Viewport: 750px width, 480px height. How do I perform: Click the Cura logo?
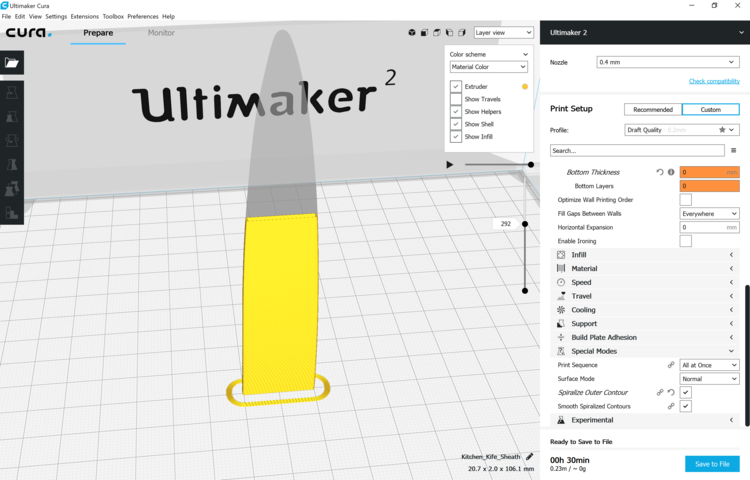[x=28, y=33]
